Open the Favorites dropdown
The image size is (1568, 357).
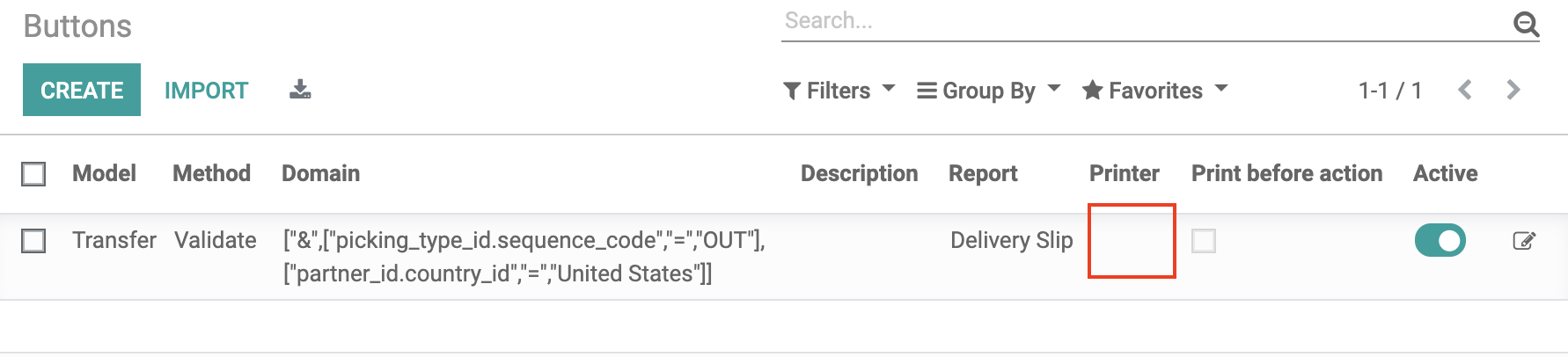pos(1154,91)
